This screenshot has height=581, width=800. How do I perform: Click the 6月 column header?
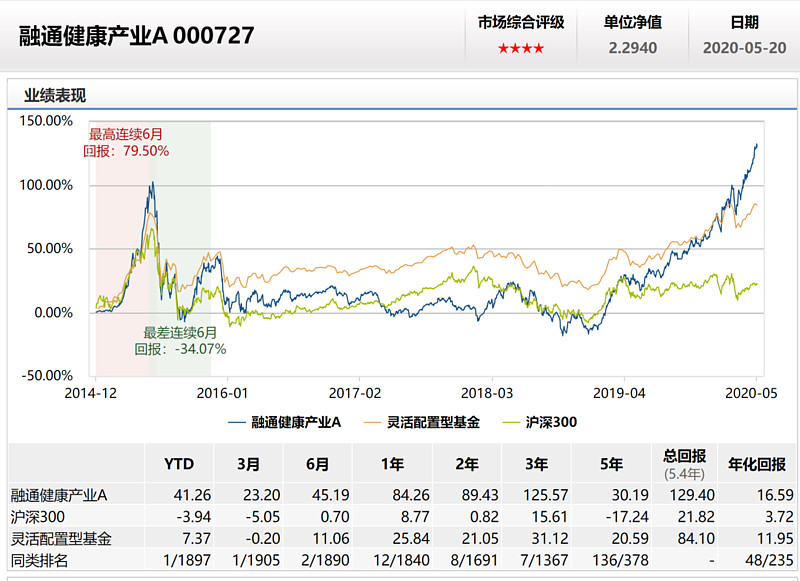pos(317,464)
